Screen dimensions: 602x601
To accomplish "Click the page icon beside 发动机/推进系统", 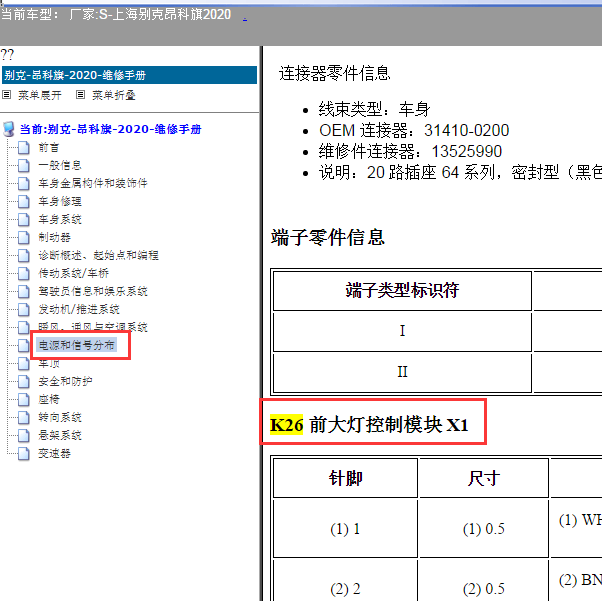I will (24, 310).
